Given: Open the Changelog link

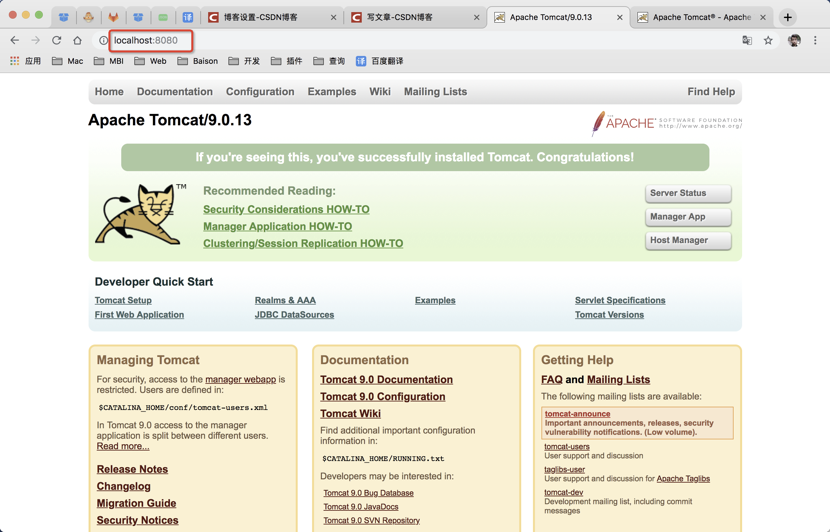Looking at the screenshot, I should coord(123,486).
